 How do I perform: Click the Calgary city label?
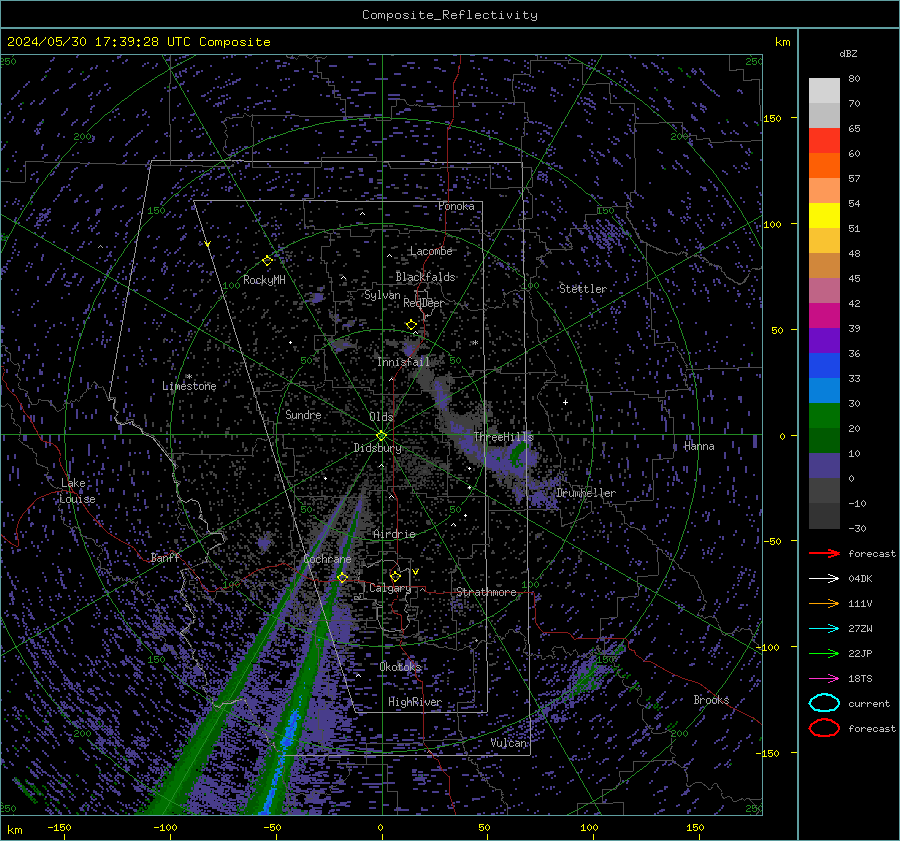tap(390, 588)
